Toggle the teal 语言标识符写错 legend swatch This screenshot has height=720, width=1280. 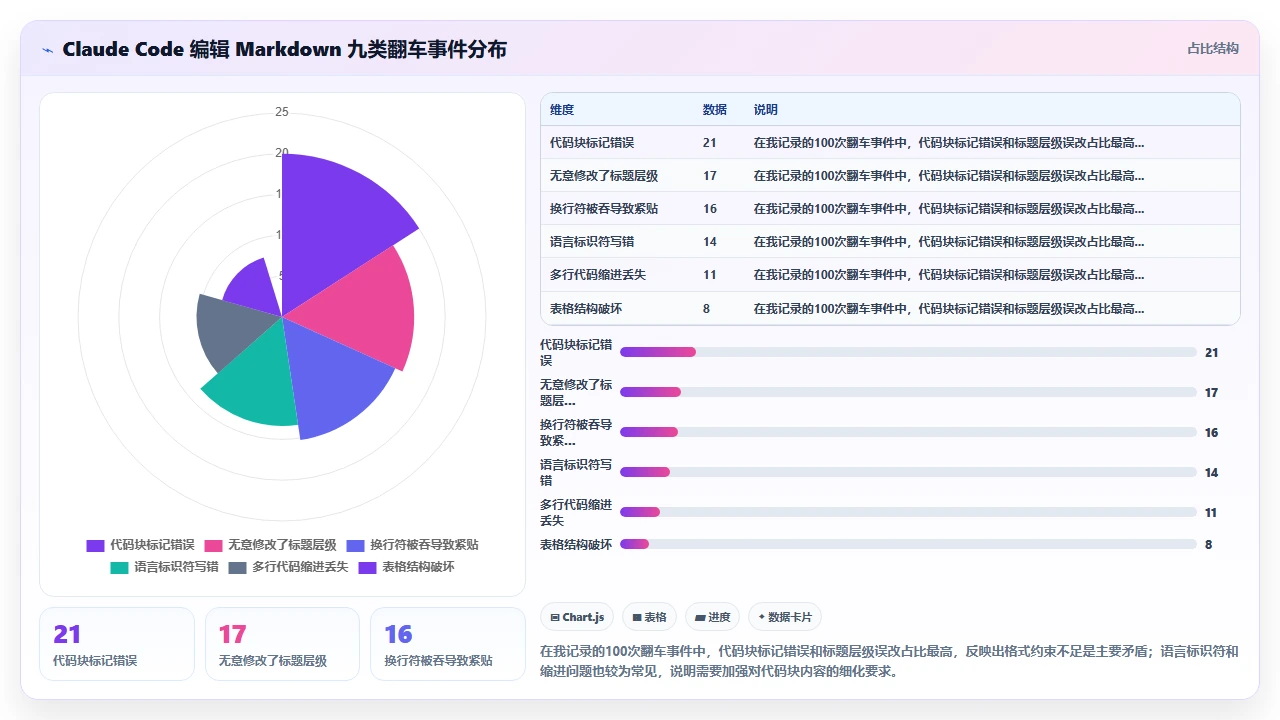119,567
